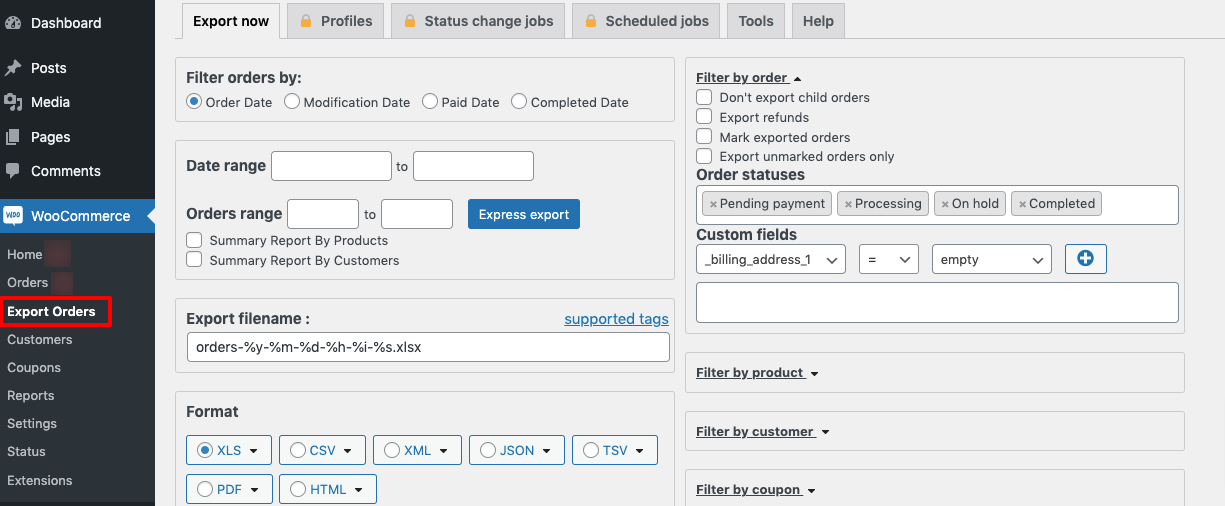Viewport: 1225px width, 506px height.
Task: Open the supported tags link
Action: pos(616,319)
